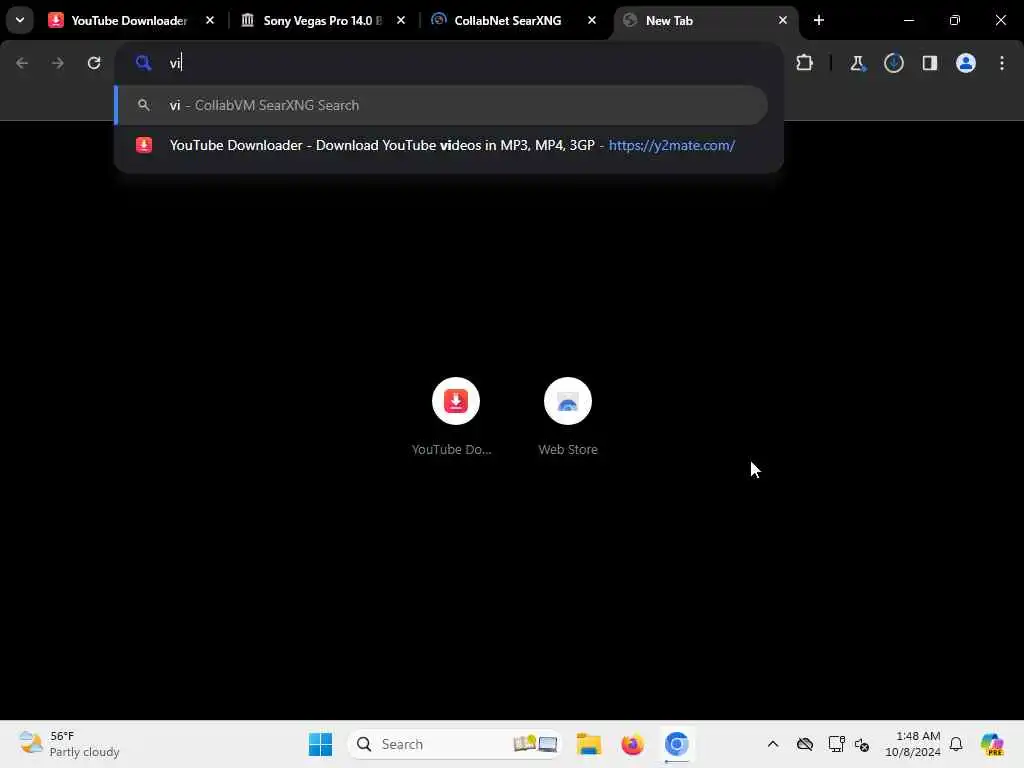Go back using the back arrow

click(x=22, y=63)
